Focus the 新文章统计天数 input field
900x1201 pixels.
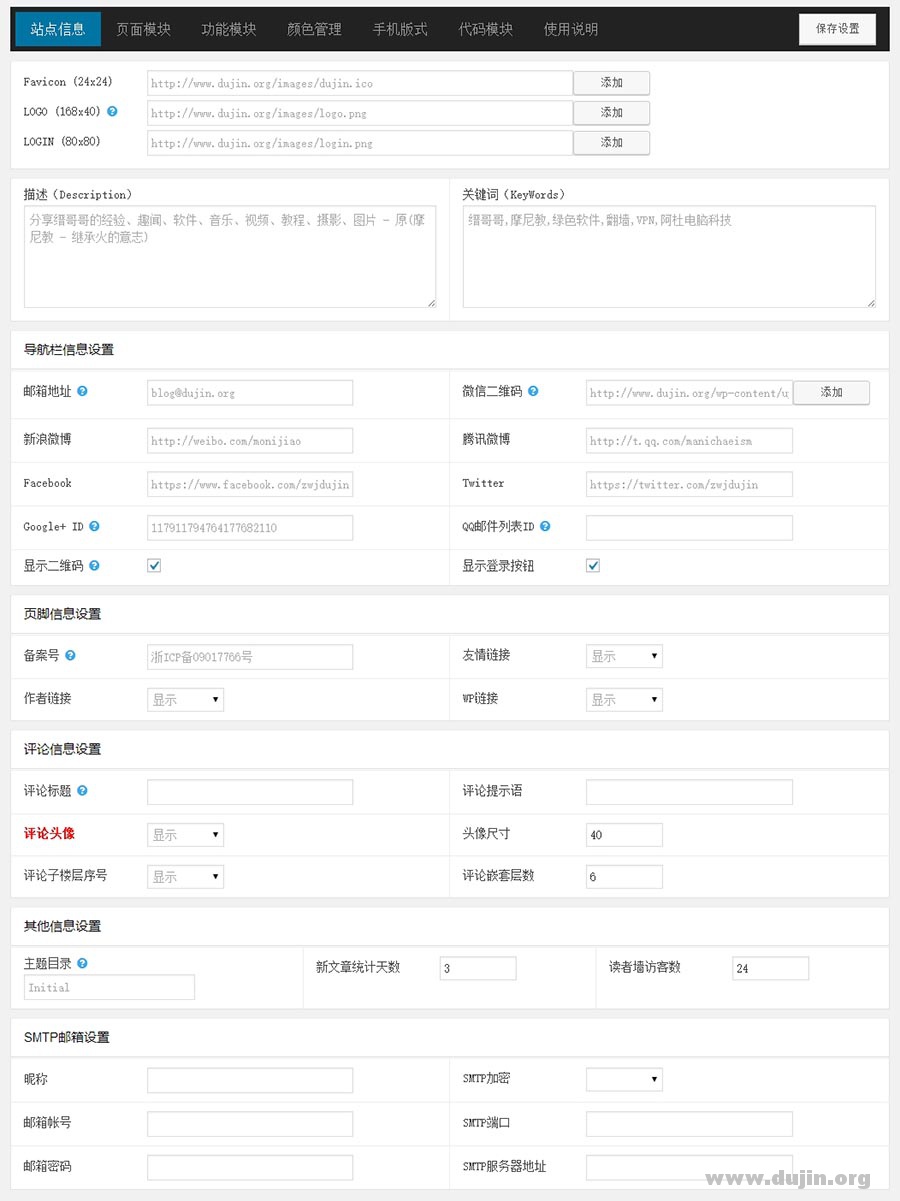click(x=478, y=968)
